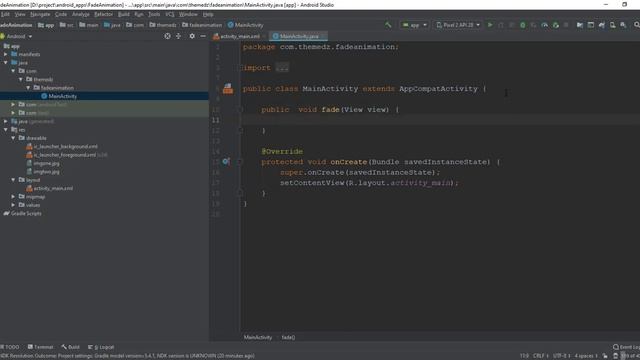Click override gutter marker beside onCreate
Screen dimensions: 640x360
pos(226,162)
